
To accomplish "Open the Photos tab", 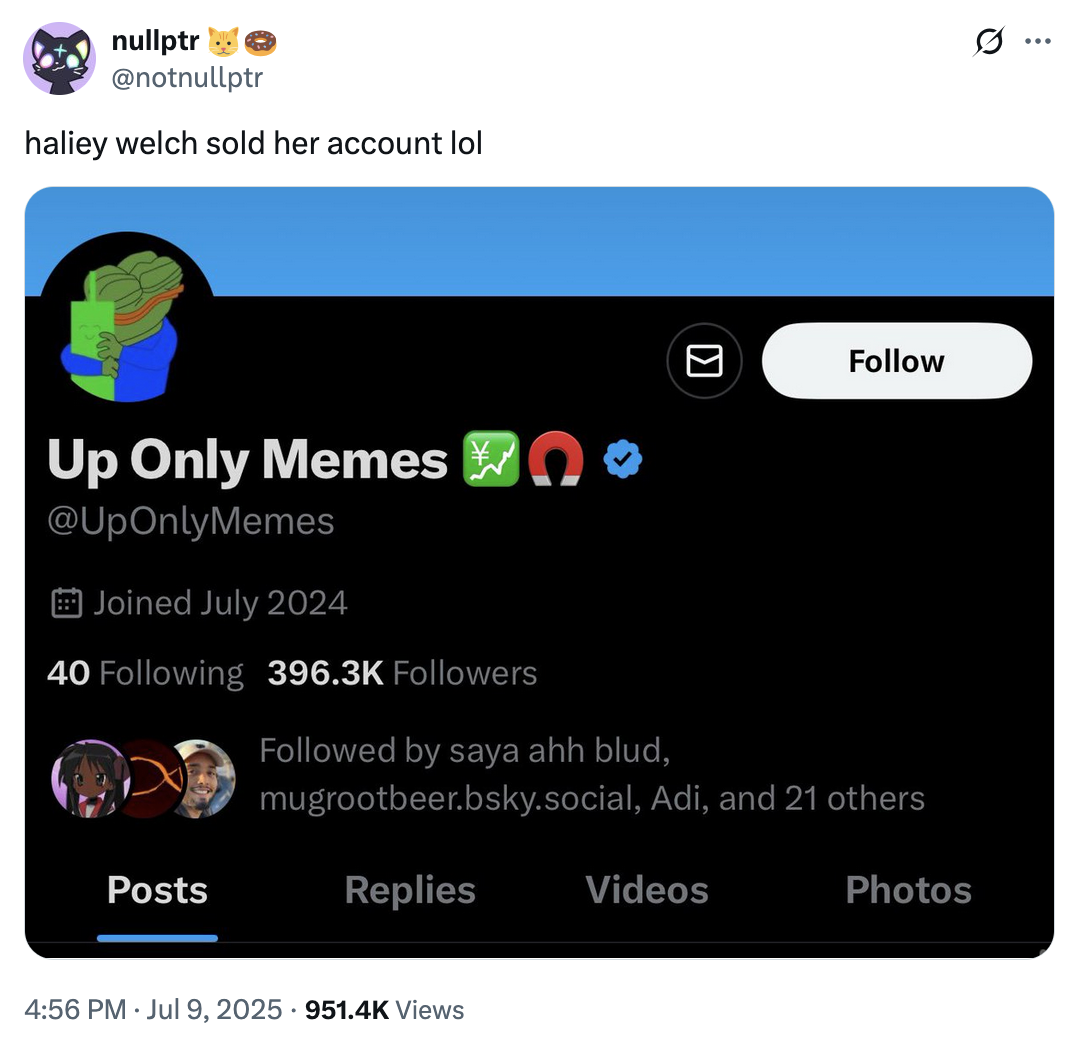I will (x=908, y=890).
